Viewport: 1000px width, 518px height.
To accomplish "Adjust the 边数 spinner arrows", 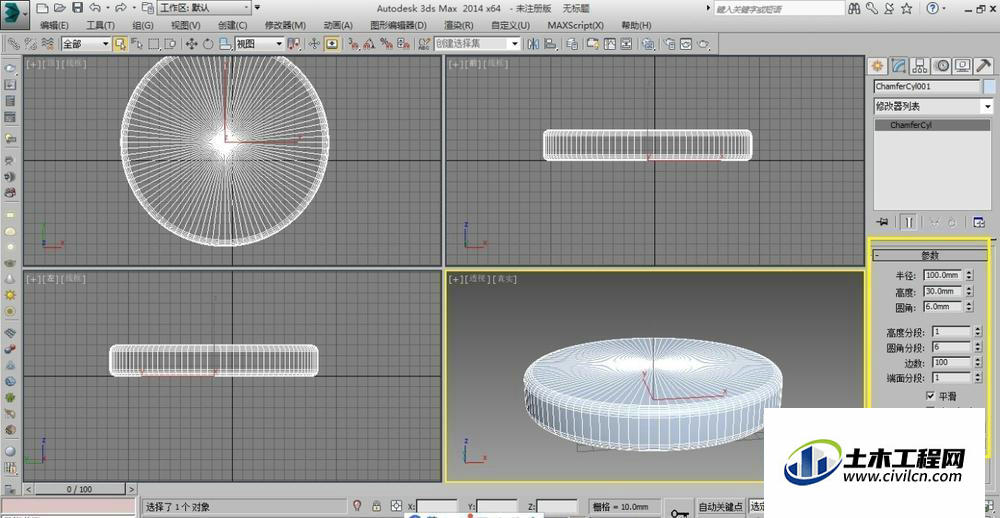I will [x=977, y=362].
